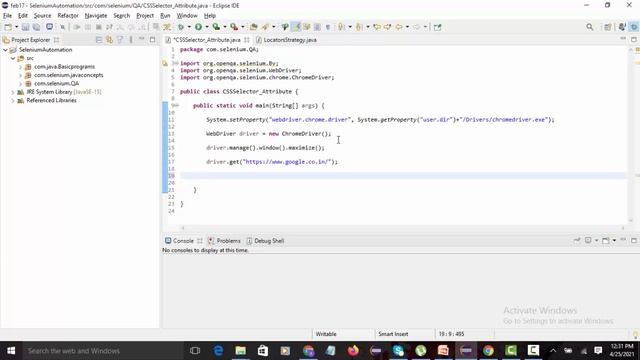The image size is (640, 360).
Task: Expand the JRE System Library node
Action: [13, 92]
